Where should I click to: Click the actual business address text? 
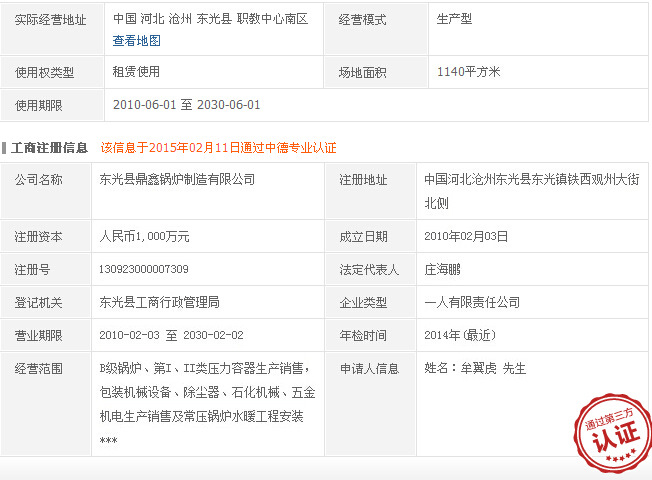tap(210, 19)
